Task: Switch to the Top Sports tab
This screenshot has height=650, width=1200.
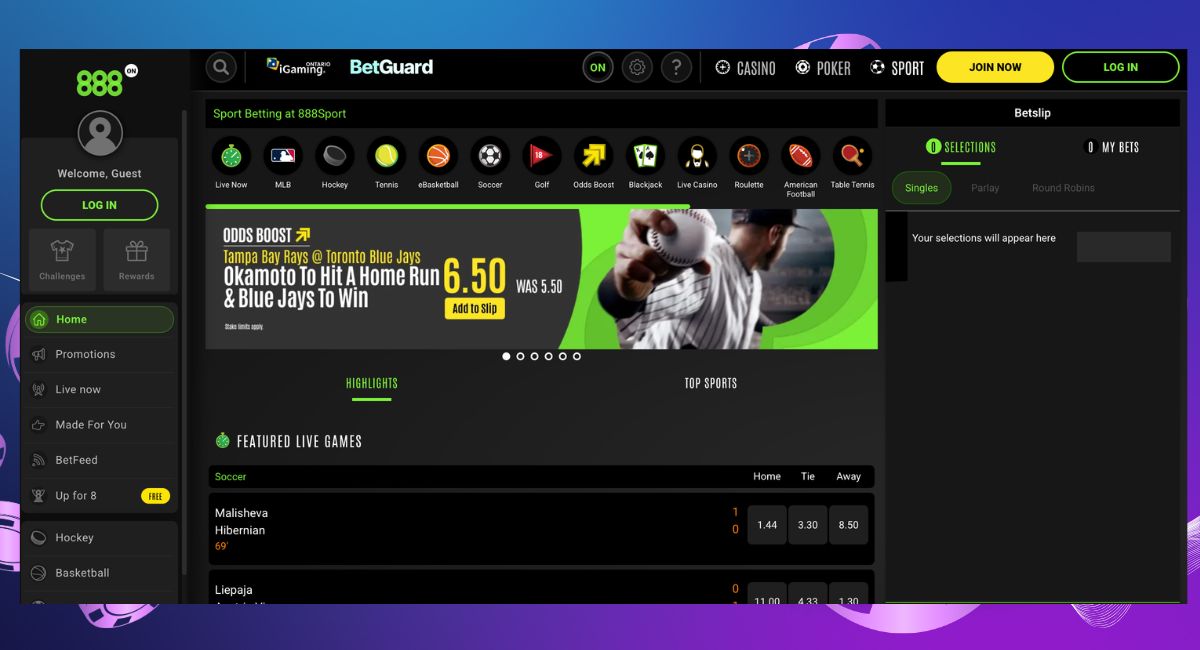Action: pyautogui.click(x=711, y=384)
